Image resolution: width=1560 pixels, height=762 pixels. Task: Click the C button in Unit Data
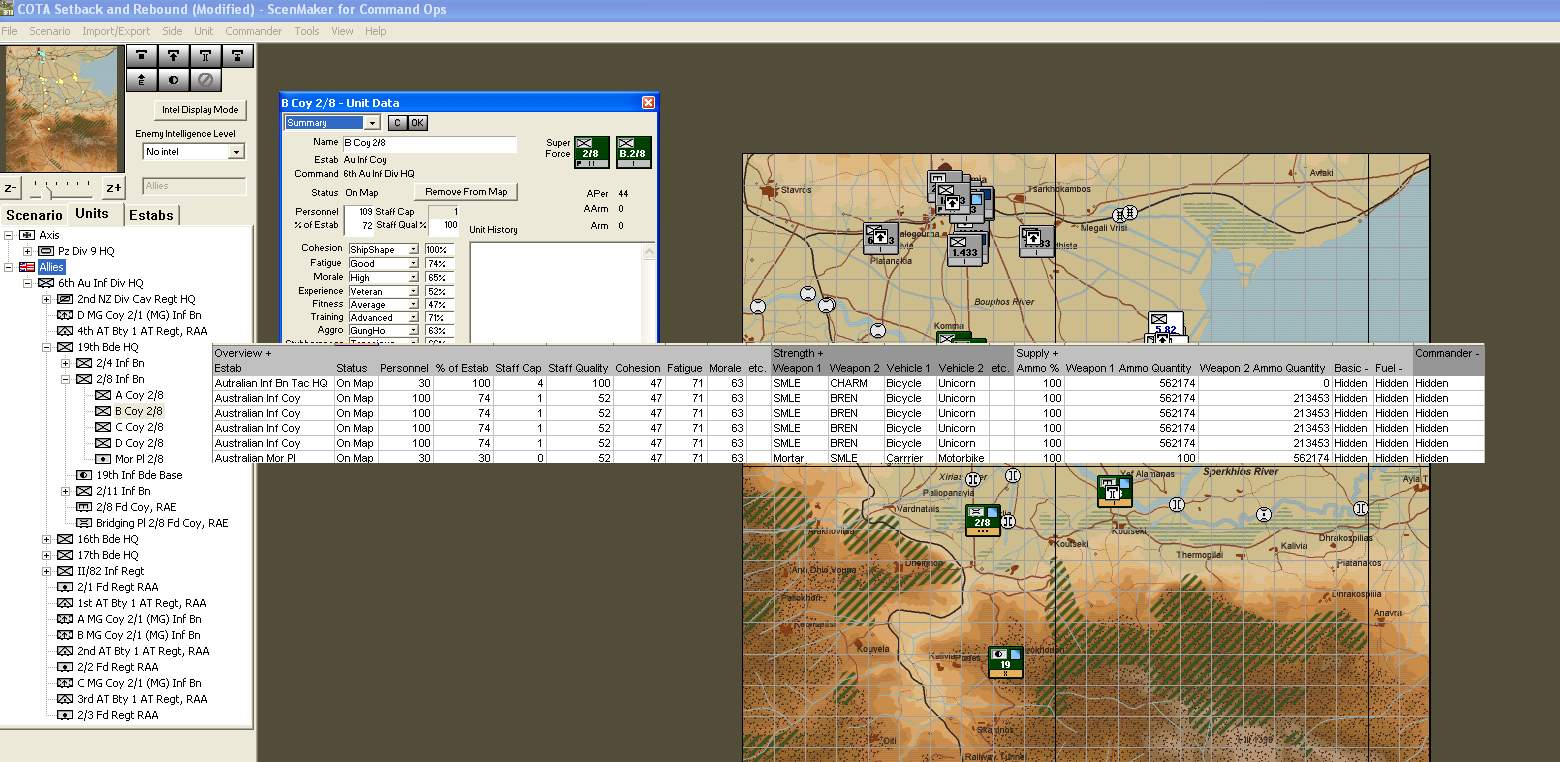[x=396, y=123]
